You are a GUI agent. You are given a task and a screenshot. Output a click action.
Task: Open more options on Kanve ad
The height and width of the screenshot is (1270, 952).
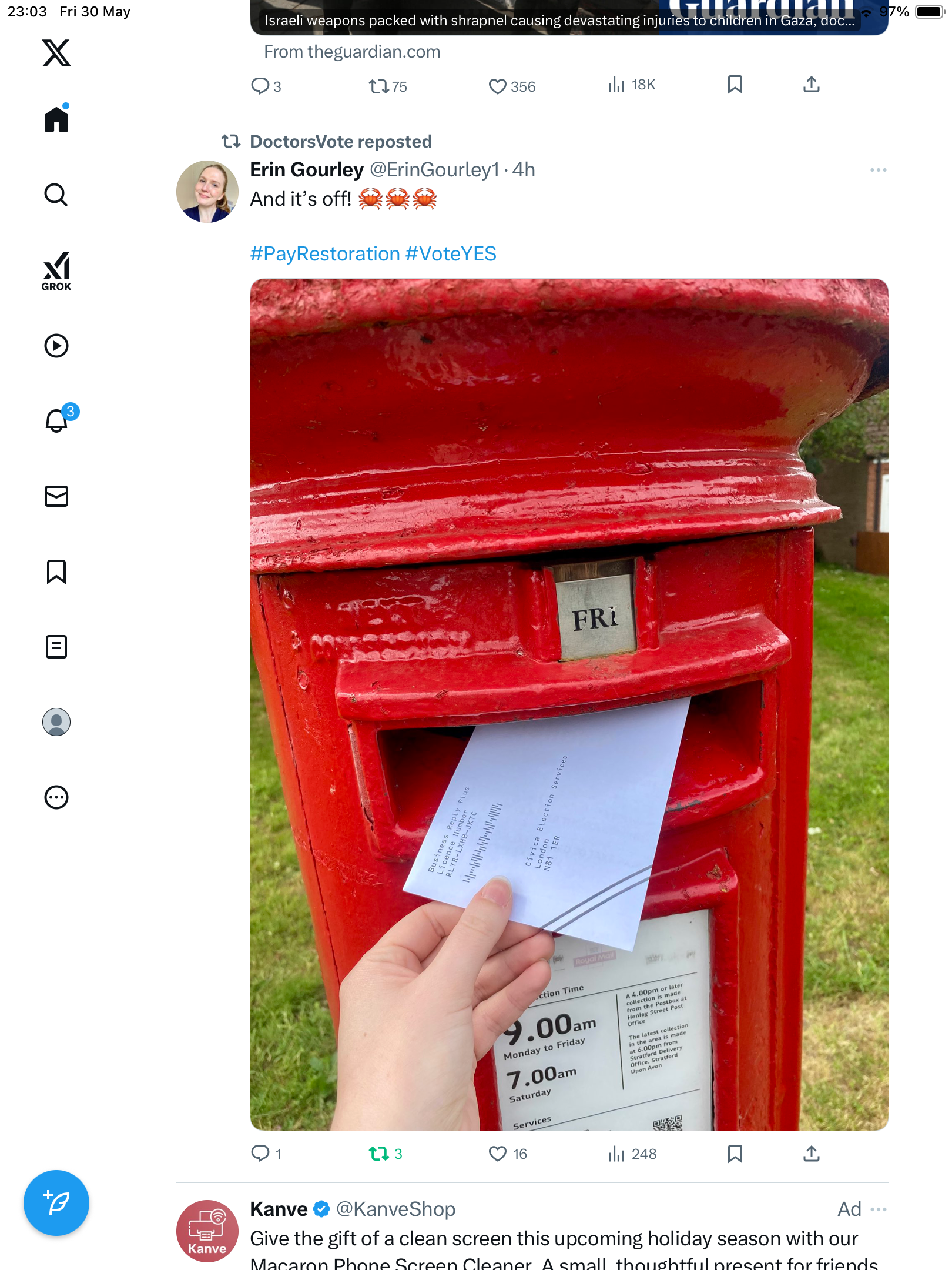pyautogui.click(x=879, y=1209)
